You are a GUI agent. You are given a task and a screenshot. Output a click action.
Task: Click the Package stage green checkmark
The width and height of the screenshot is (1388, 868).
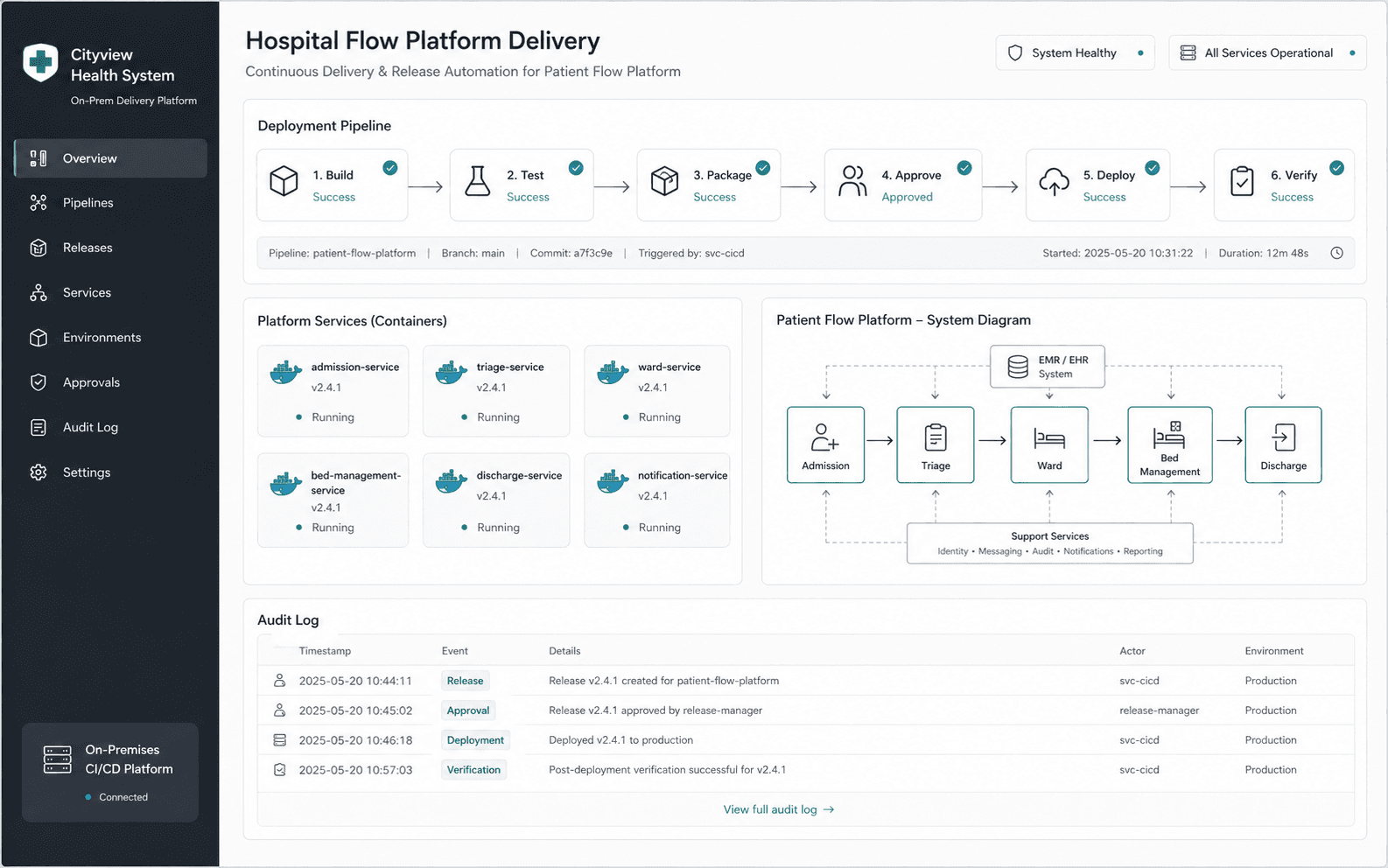[763, 168]
